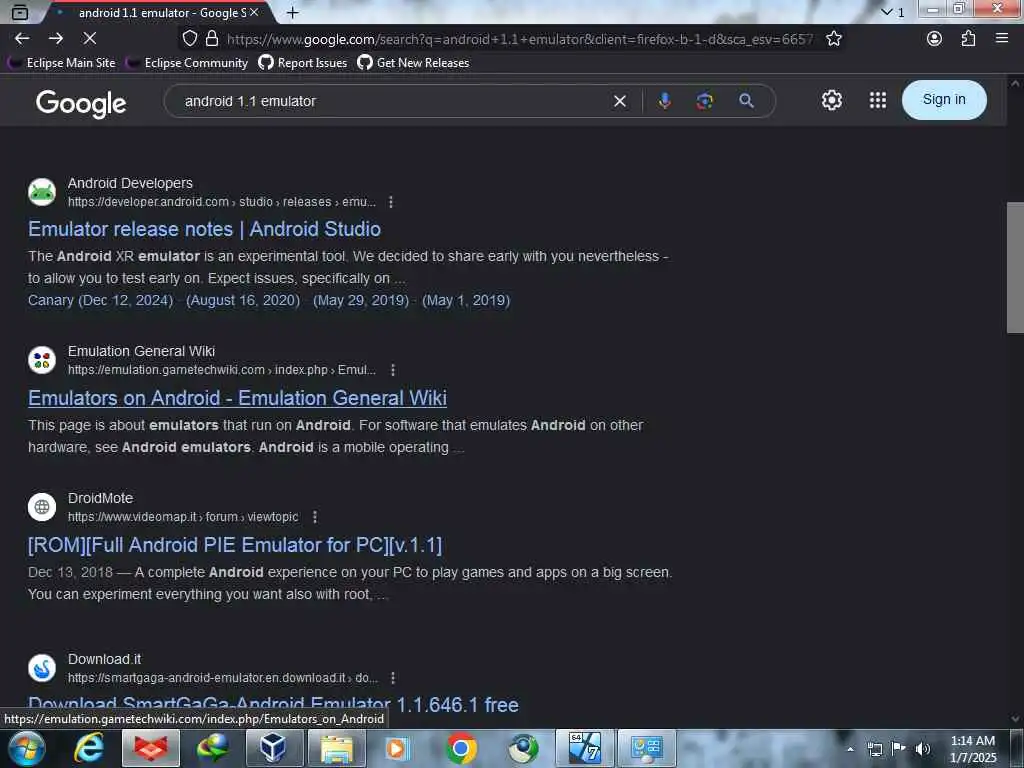Open options menu for Emulation General Wiki result
This screenshot has height=768, width=1024.
click(392, 370)
